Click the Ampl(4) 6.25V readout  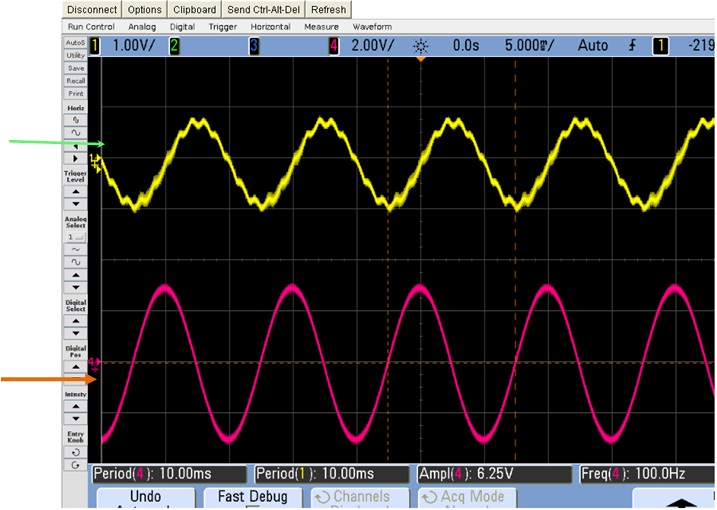click(494, 474)
